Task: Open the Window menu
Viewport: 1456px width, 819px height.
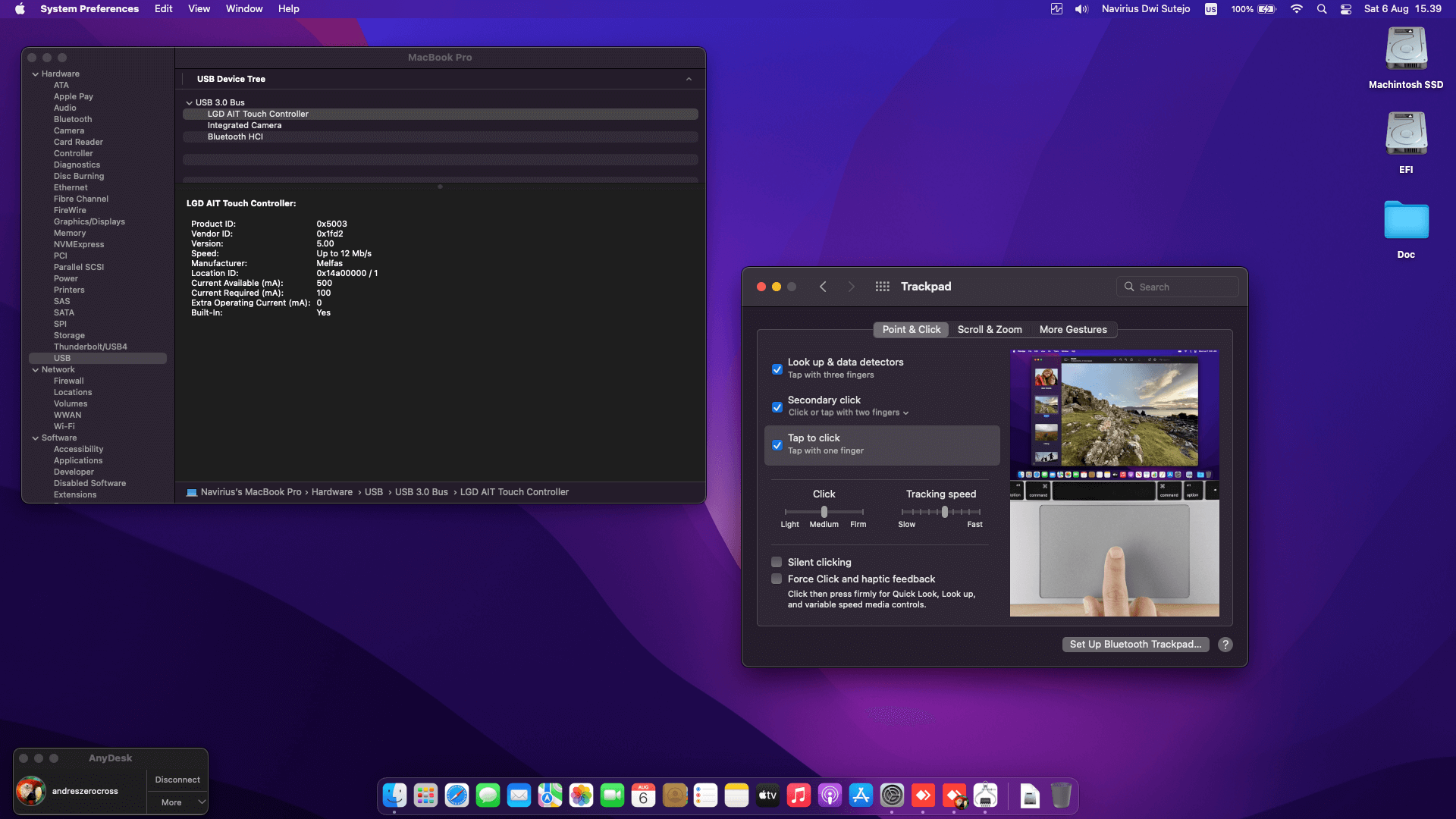Action: tap(243, 9)
